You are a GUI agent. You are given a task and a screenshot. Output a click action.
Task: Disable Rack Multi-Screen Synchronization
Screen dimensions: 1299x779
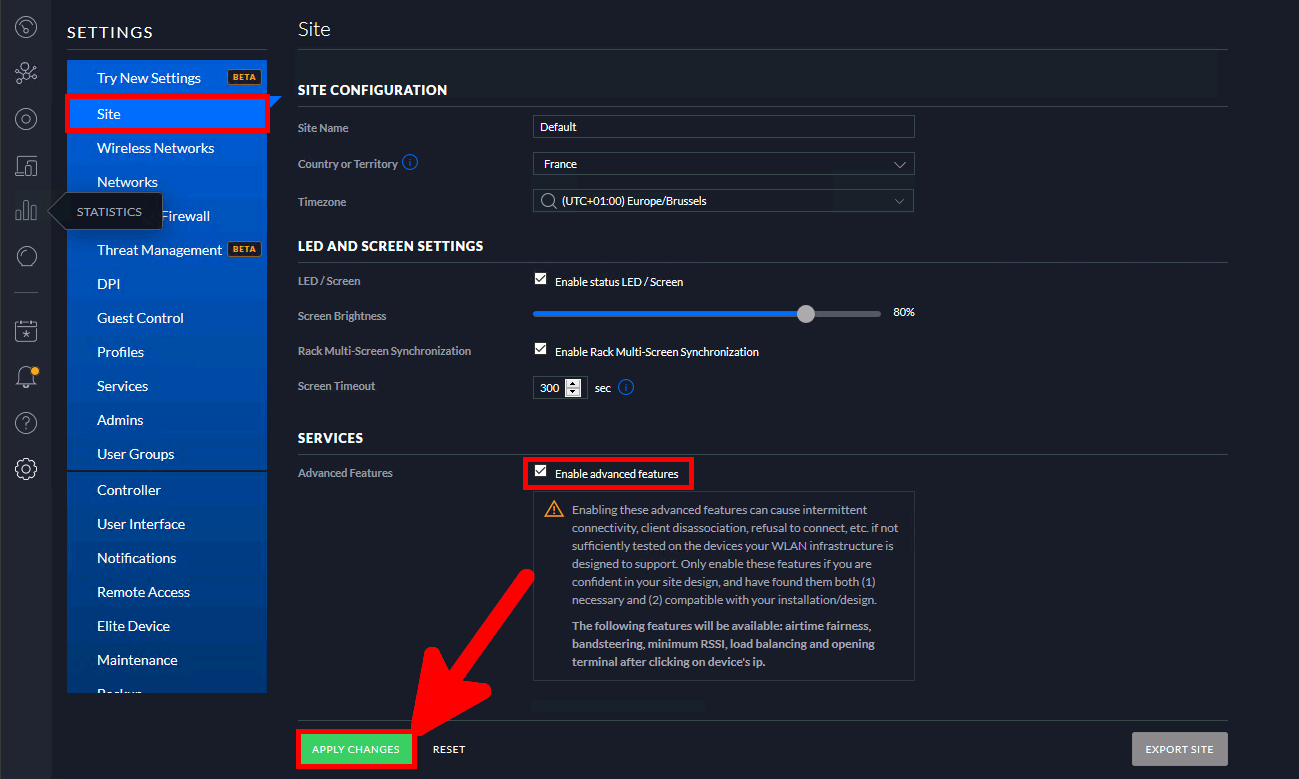coord(541,349)
